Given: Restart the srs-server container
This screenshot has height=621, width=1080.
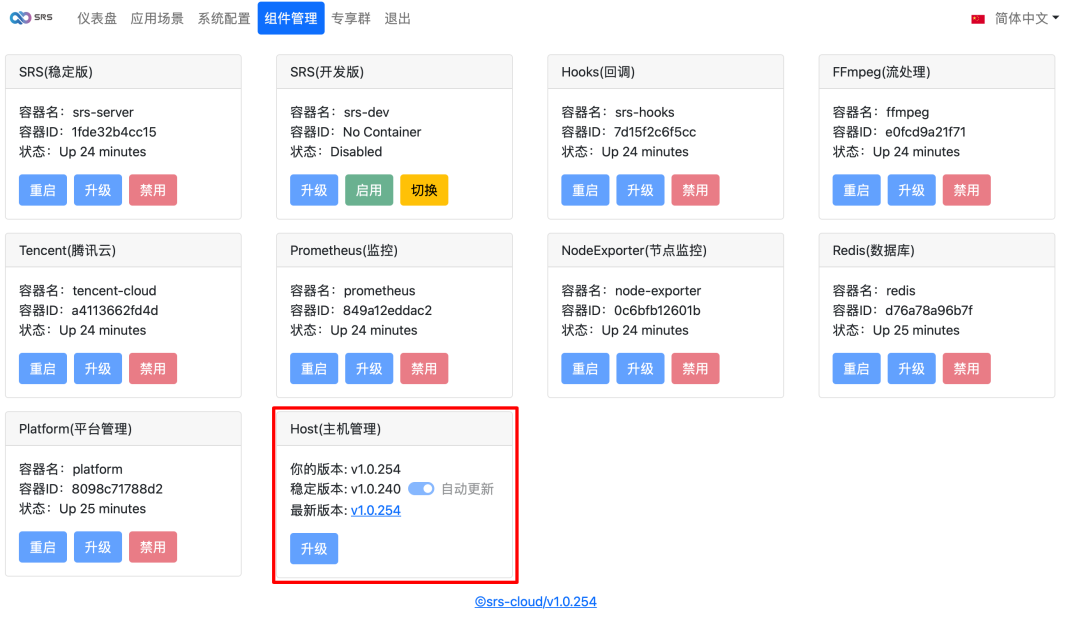Looking at the screenshot, I should click(x=43, y=190).
